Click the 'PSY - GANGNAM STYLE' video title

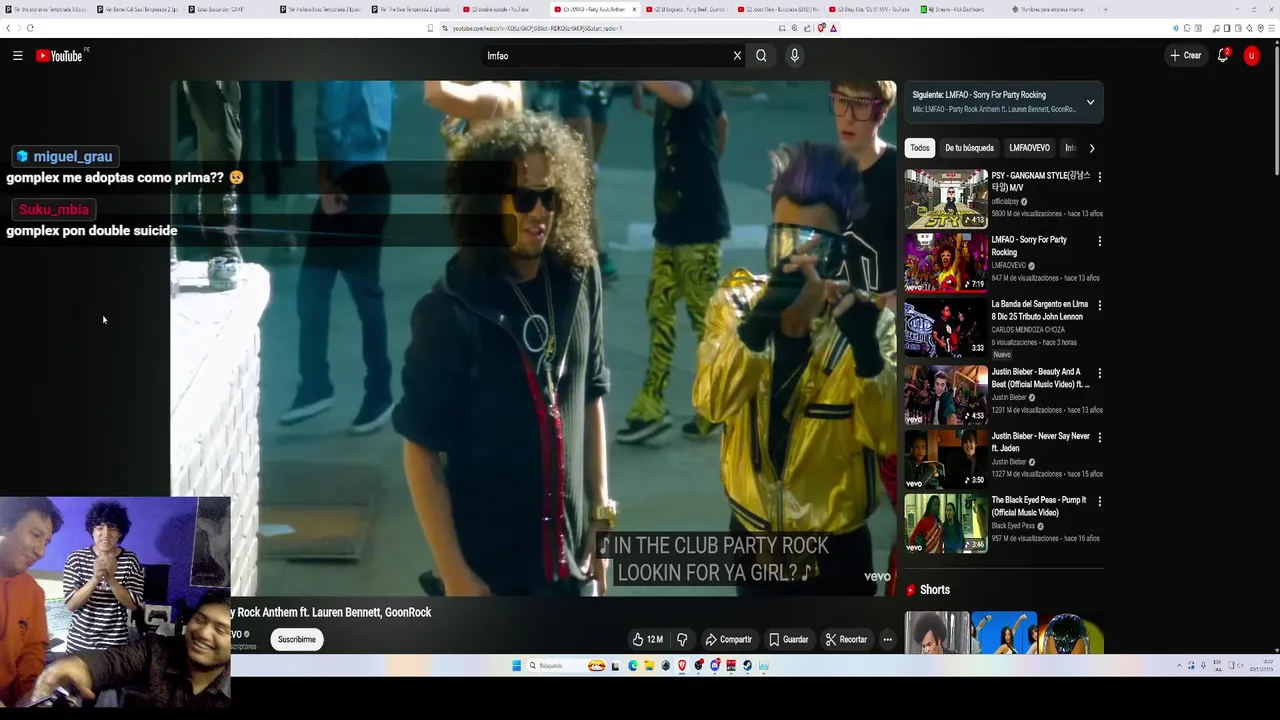(1041, 182)
